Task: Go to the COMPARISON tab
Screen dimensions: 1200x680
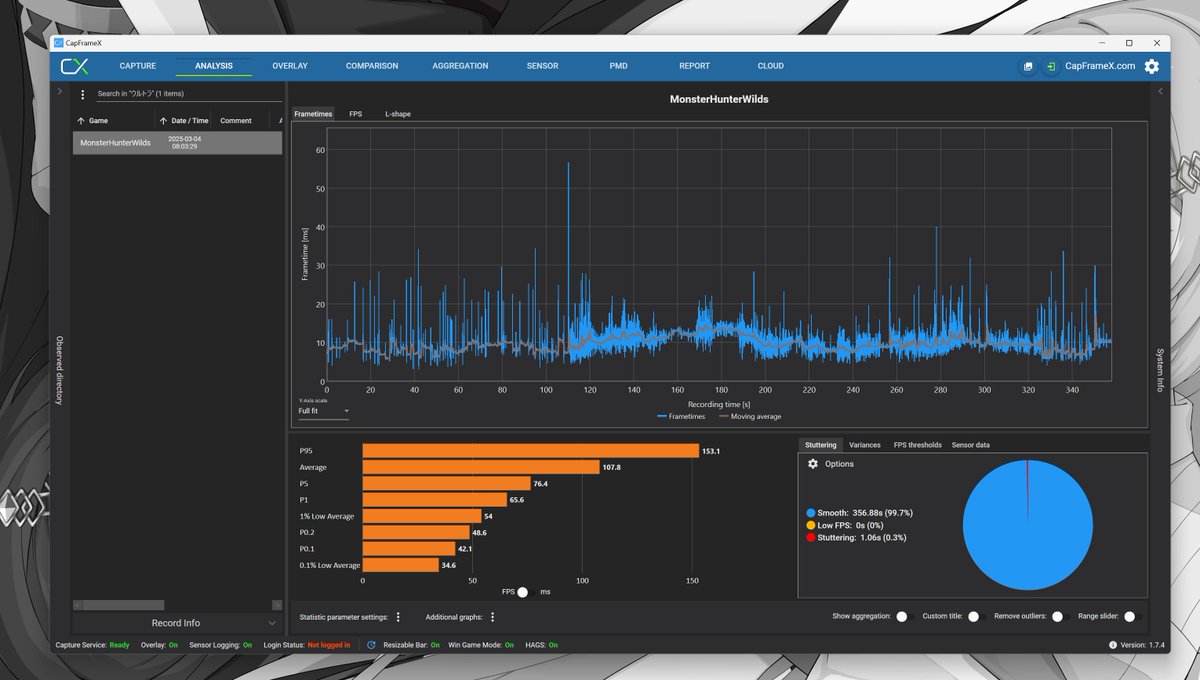Action: (x=372, y=66)
